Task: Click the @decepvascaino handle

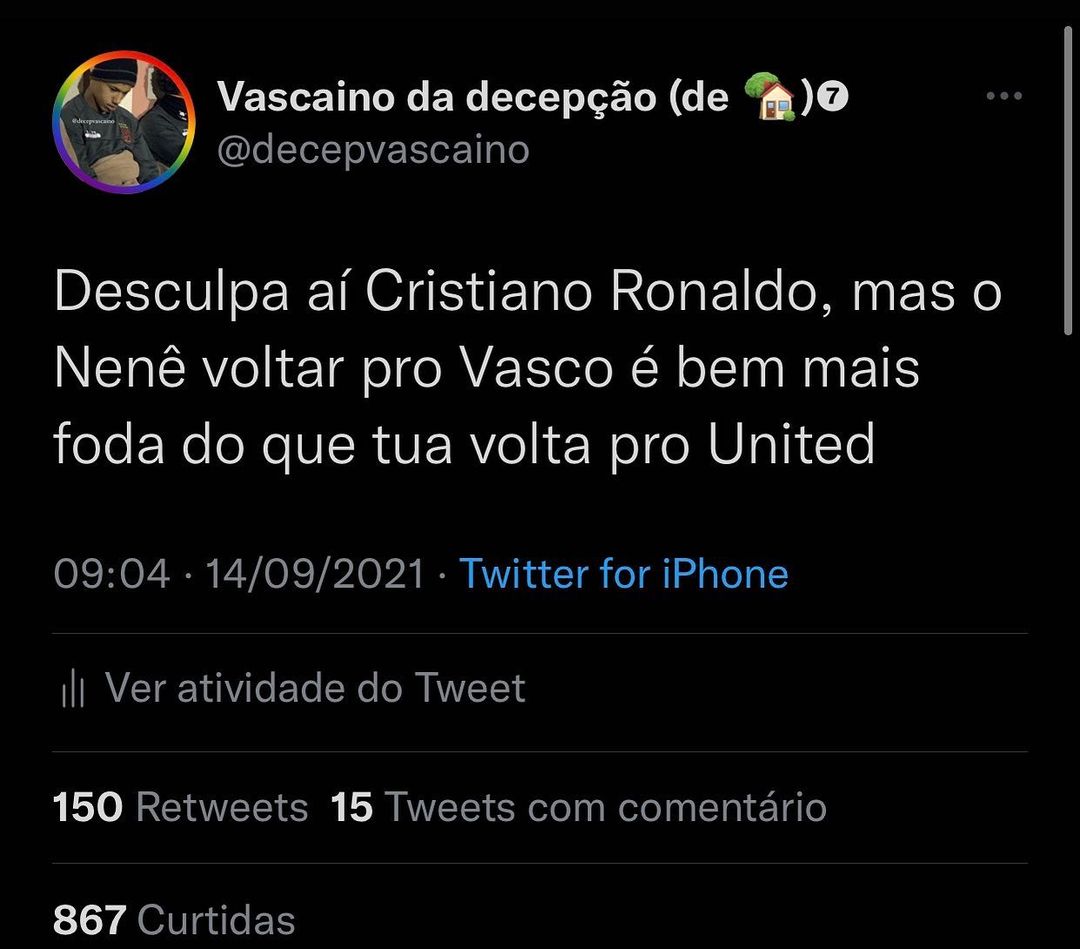Action: coord(373,150)
